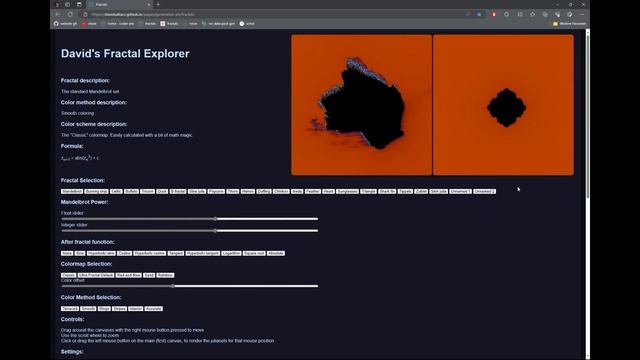Set after-fractal function to None

click(67, 253)
